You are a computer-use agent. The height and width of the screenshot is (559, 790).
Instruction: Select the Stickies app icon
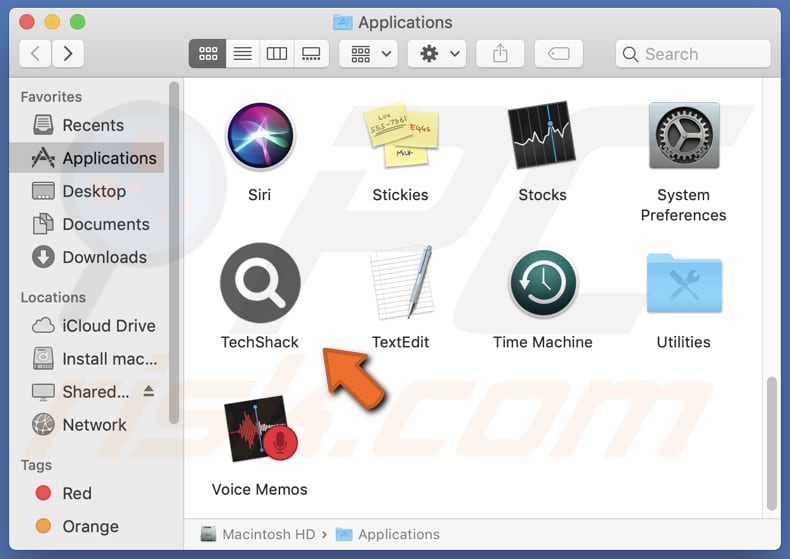pyautogui.click(x=401, y=135)
